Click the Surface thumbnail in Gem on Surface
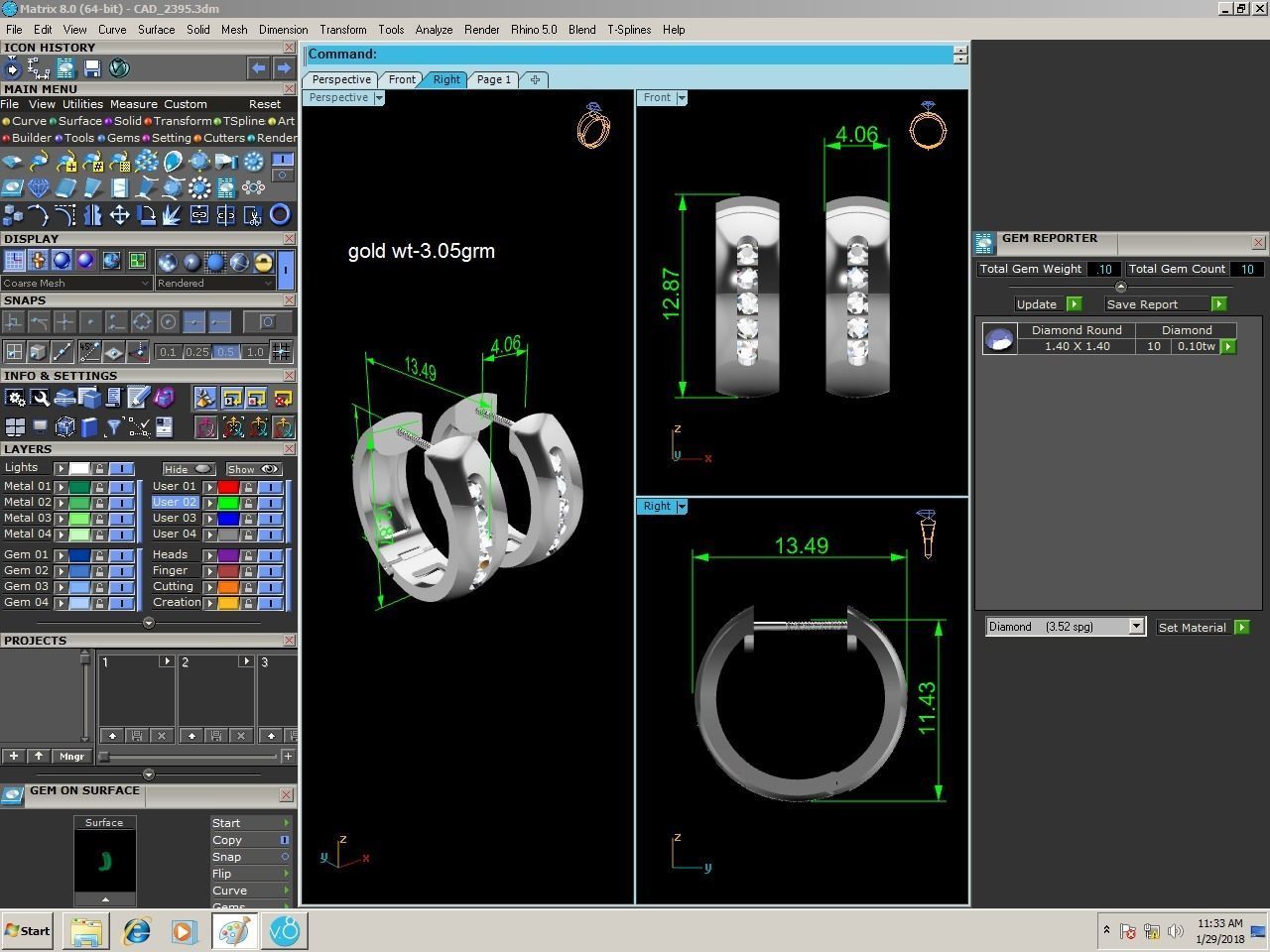This screenshot has width=1270, height=952. tap(104, 860)
